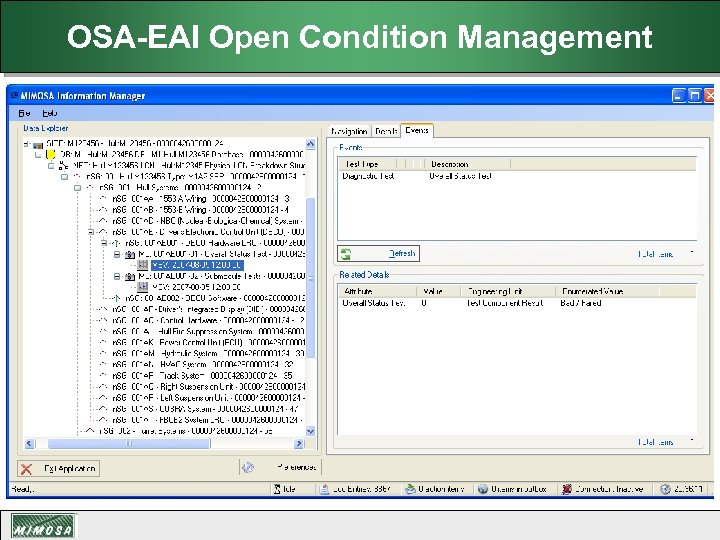720x540 pixels.
Task: Collapse the Hull Systems node
Action: 78,188
